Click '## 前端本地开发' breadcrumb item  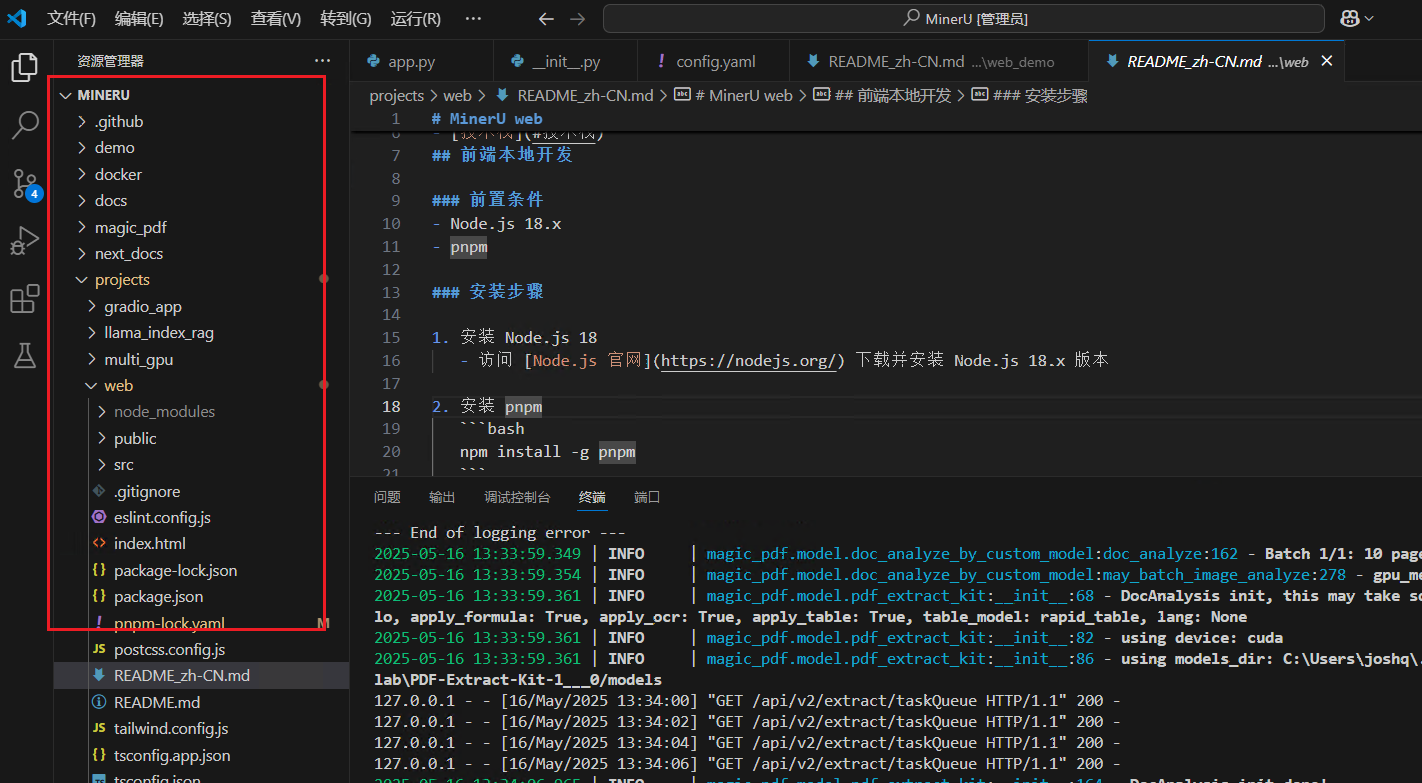coord(882,95)
